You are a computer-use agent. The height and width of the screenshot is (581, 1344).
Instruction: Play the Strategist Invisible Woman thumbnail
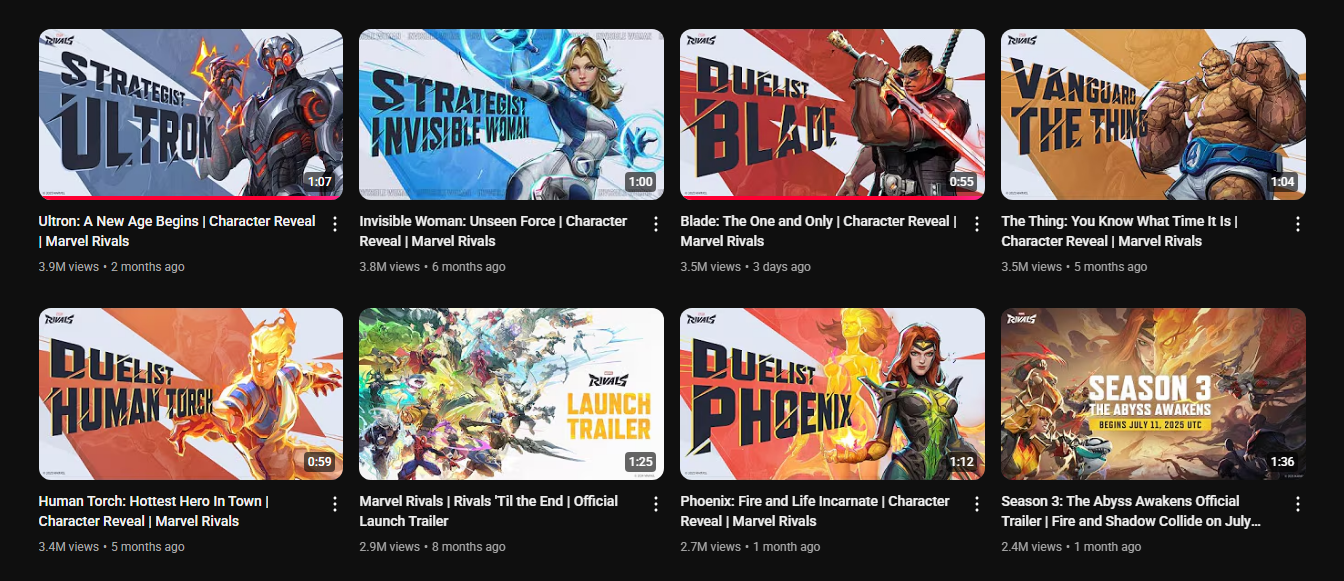tap(511, 114)
